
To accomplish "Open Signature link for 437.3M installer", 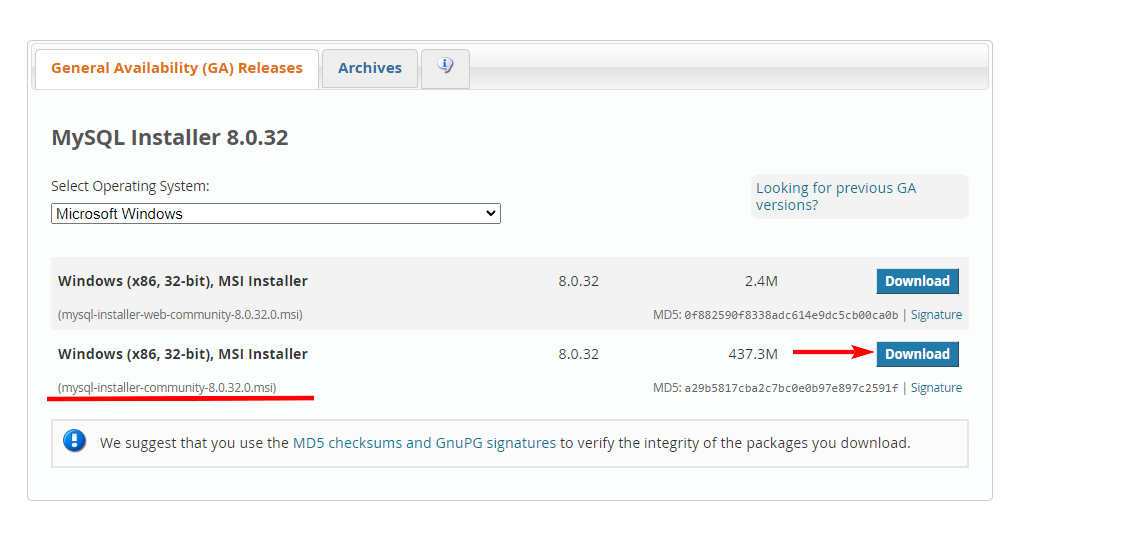I will click(x=936, y=388).
